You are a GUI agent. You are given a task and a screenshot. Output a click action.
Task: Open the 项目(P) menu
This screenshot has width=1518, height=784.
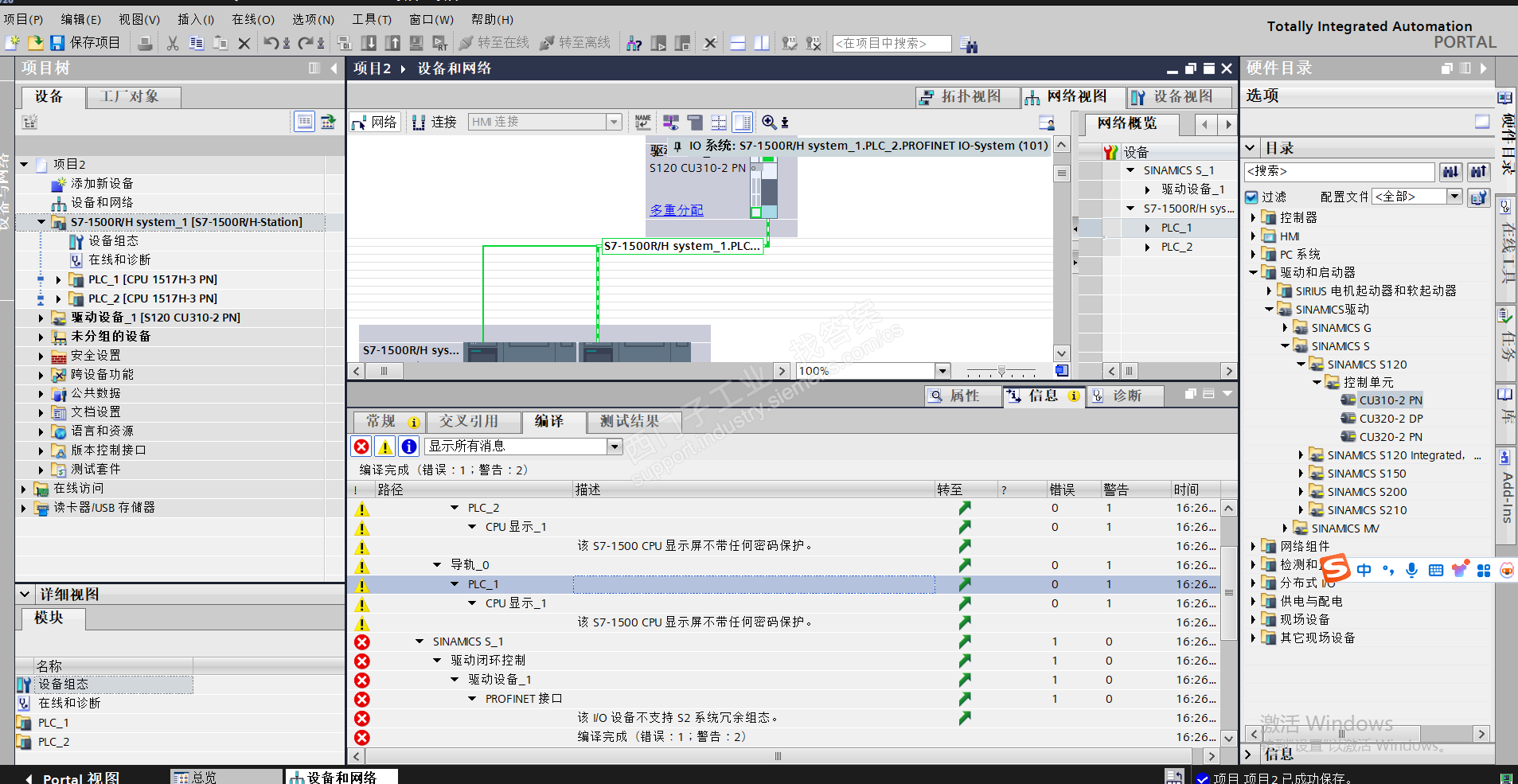[23, 19]
